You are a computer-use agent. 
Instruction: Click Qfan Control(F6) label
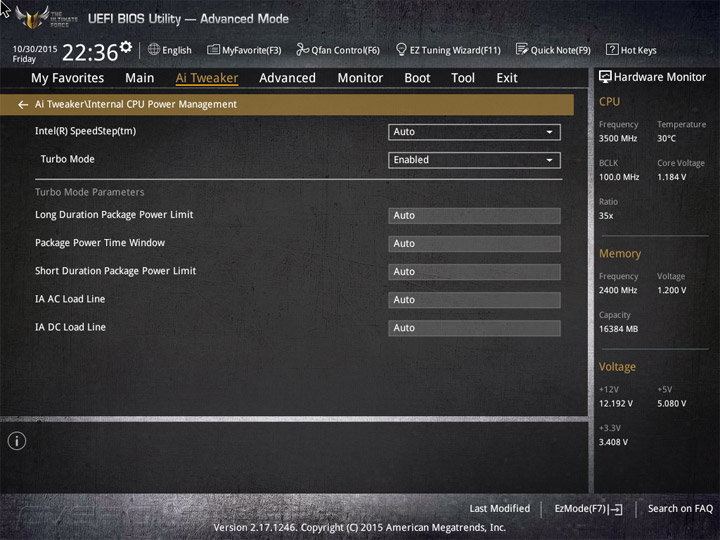(345, 50)
